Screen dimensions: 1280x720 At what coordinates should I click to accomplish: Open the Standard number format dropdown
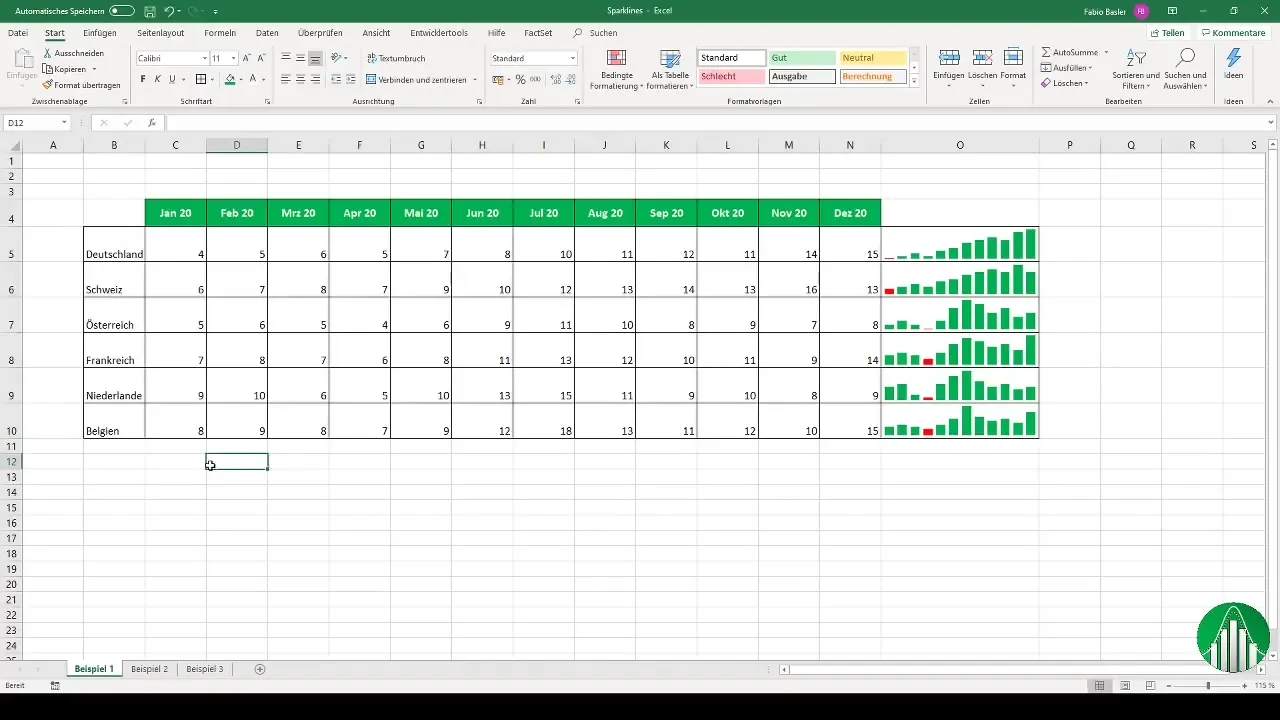tap(573, 58)
